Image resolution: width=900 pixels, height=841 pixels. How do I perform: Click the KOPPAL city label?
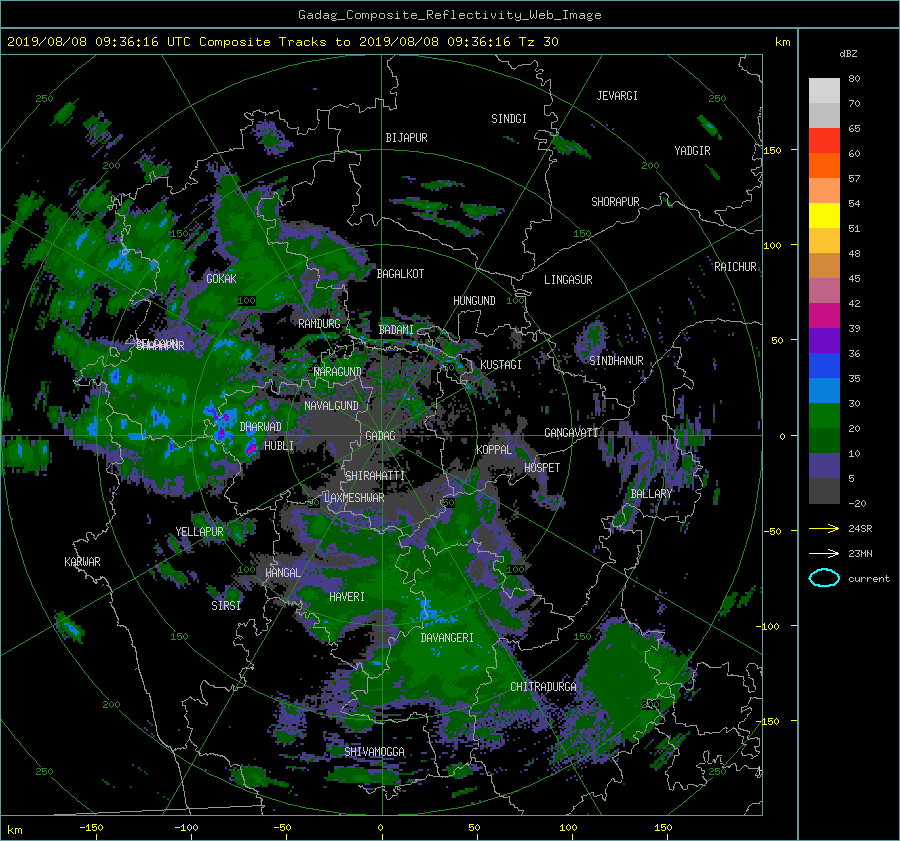coord(494,450)
